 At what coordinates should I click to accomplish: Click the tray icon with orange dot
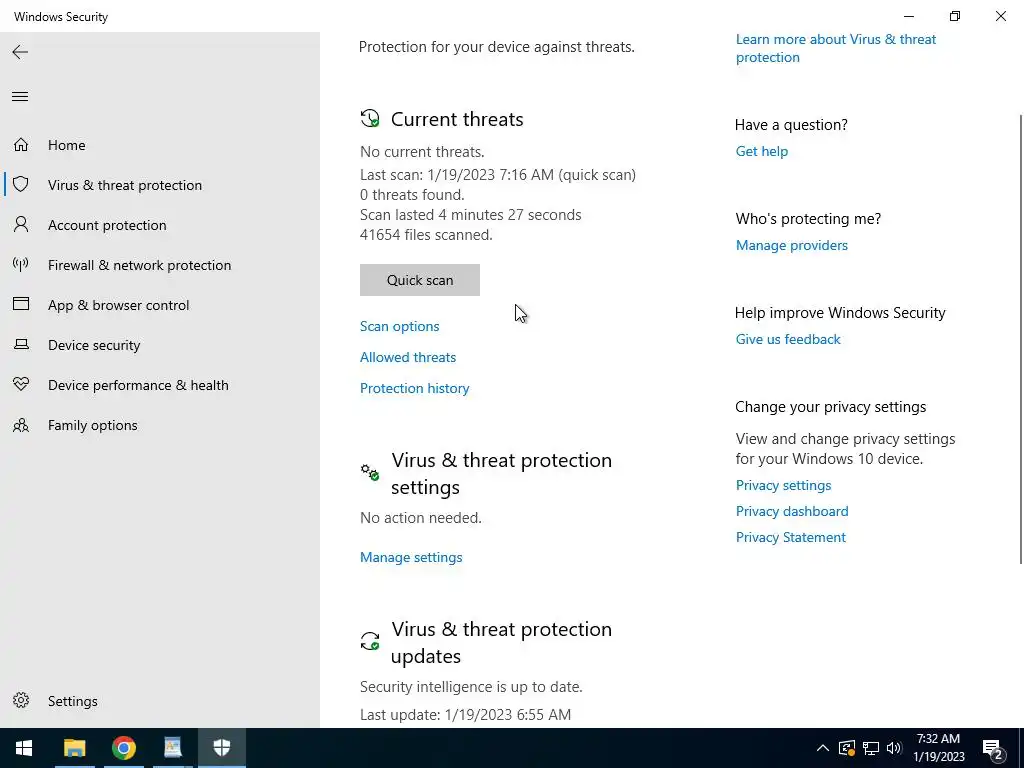847,748
